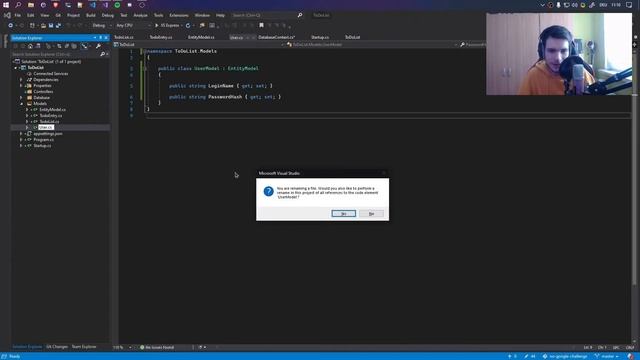
Task: Toggle bookmark icon in toolbar
Action: click(261, 25)
